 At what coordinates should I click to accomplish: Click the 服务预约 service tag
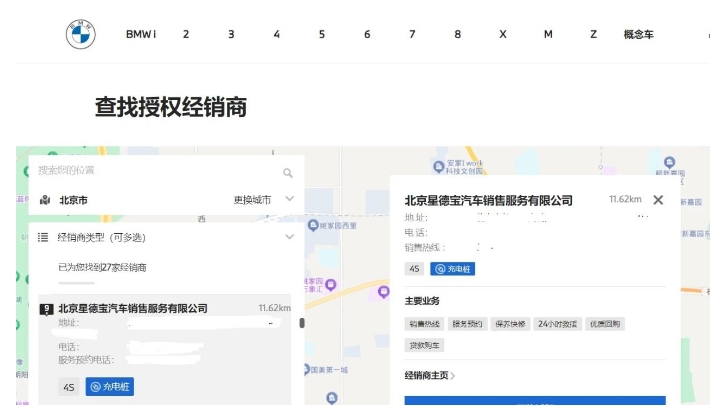pos(467,324)
